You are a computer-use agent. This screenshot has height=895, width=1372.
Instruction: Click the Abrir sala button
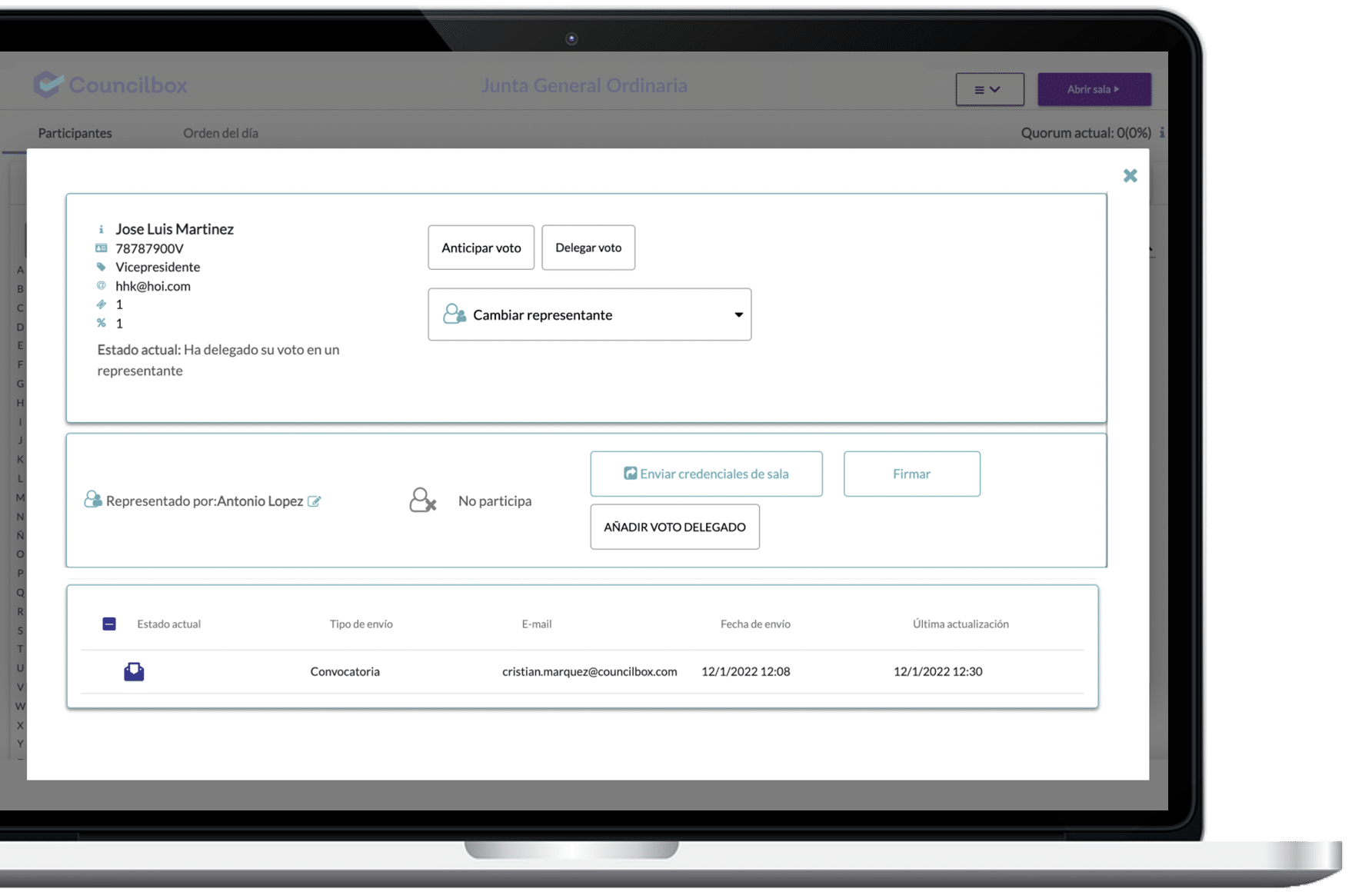1094,89
